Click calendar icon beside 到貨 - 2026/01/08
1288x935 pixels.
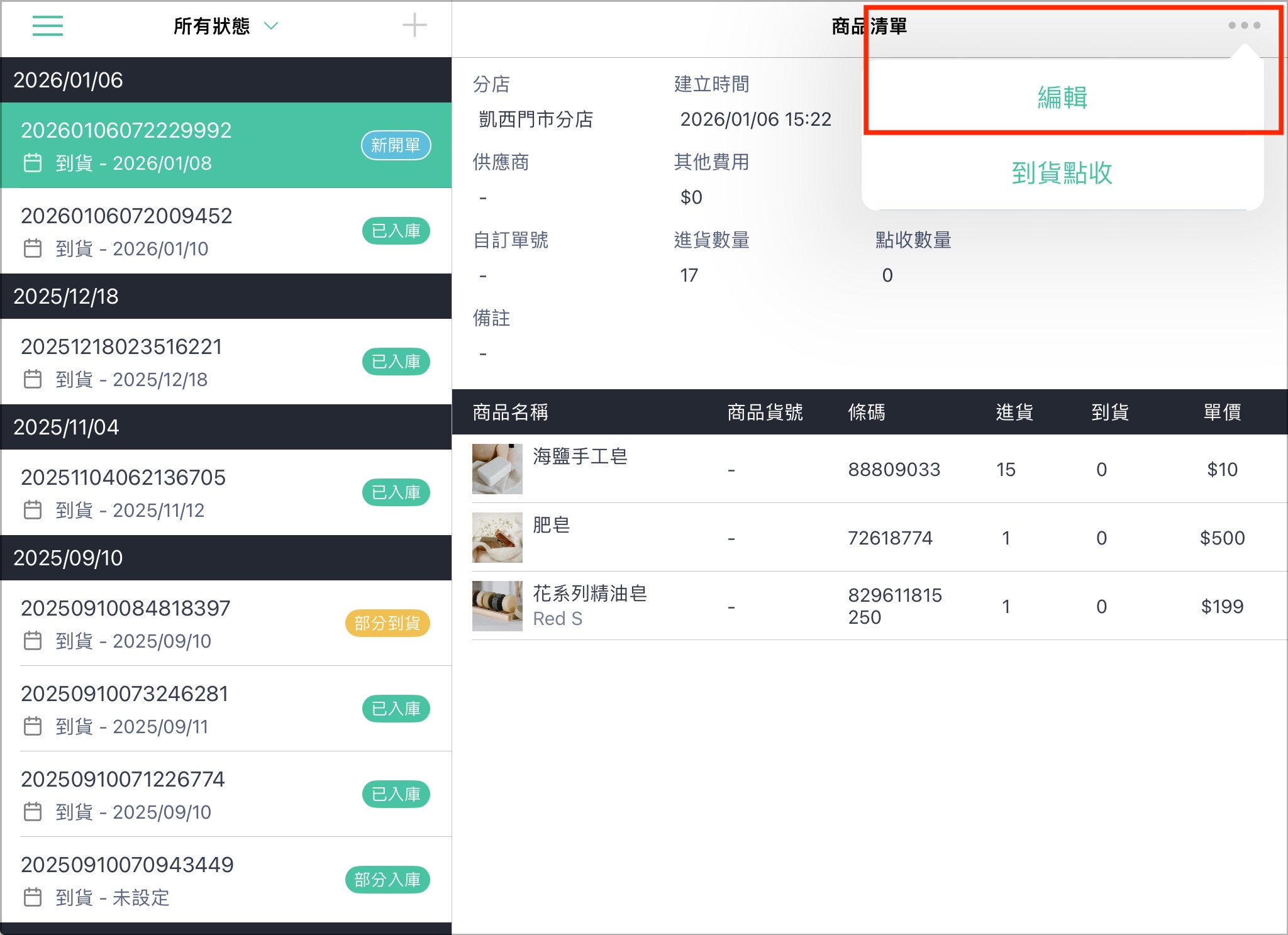pyautogui.click(x=33, y=163)
